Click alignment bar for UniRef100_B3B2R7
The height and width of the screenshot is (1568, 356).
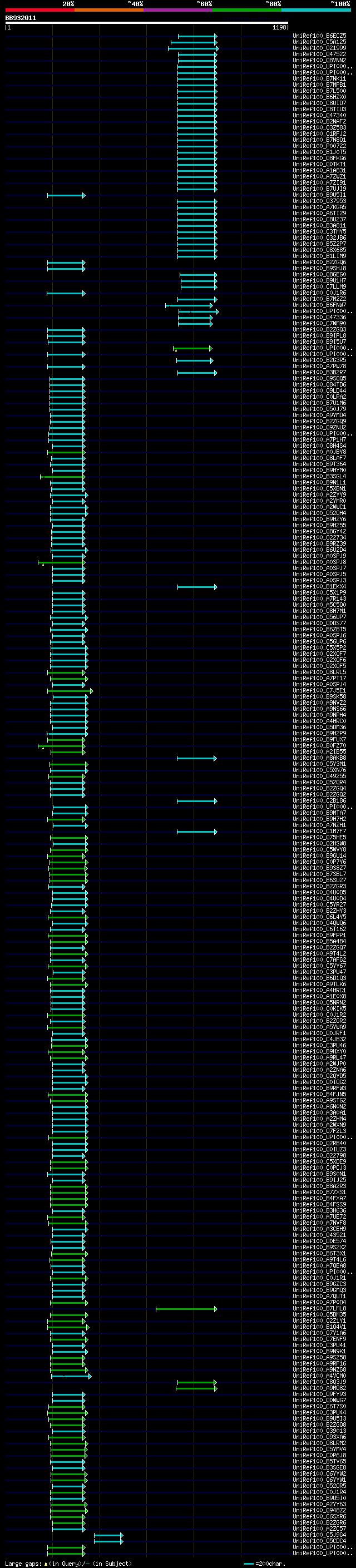pyautogui.click(x=197, y=373)
